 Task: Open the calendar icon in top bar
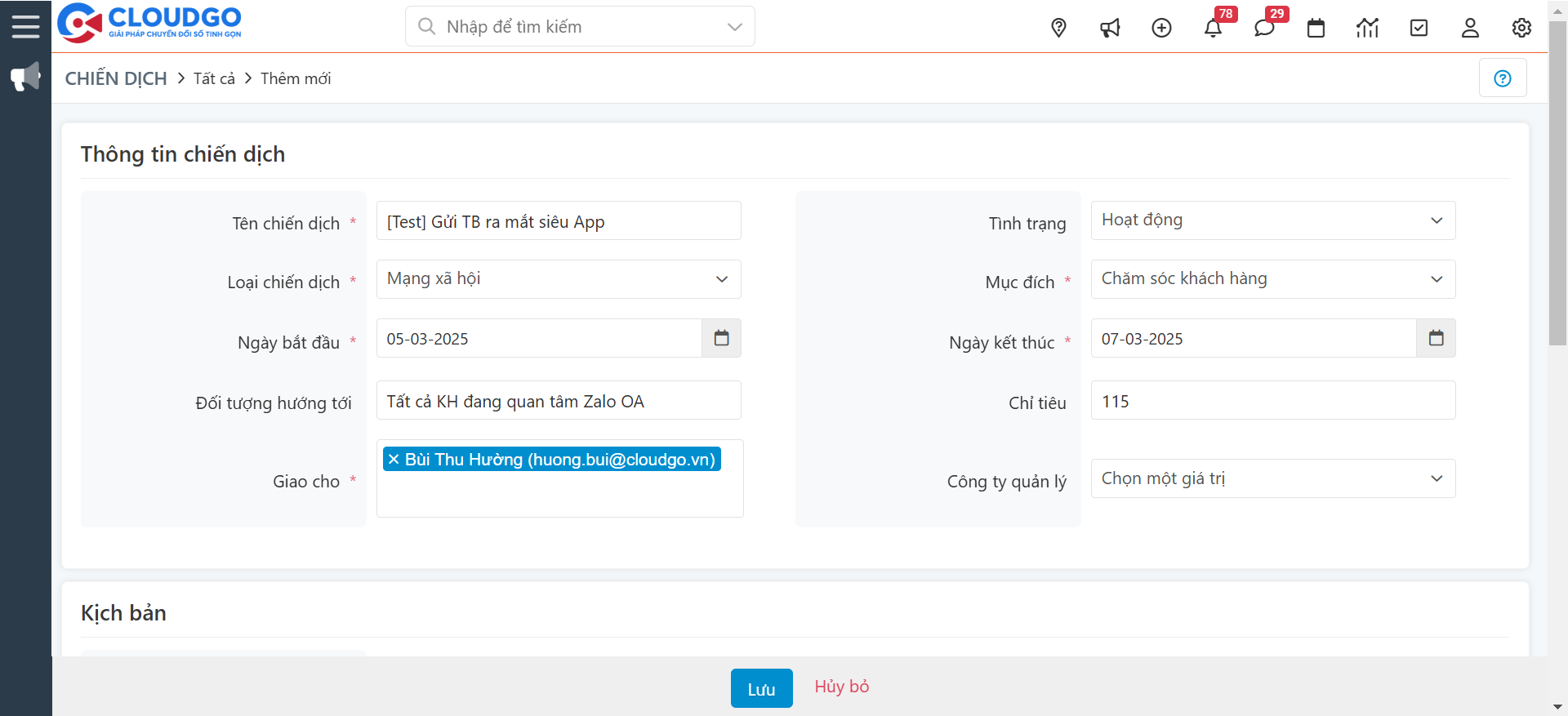click(x=1316, y=28)
